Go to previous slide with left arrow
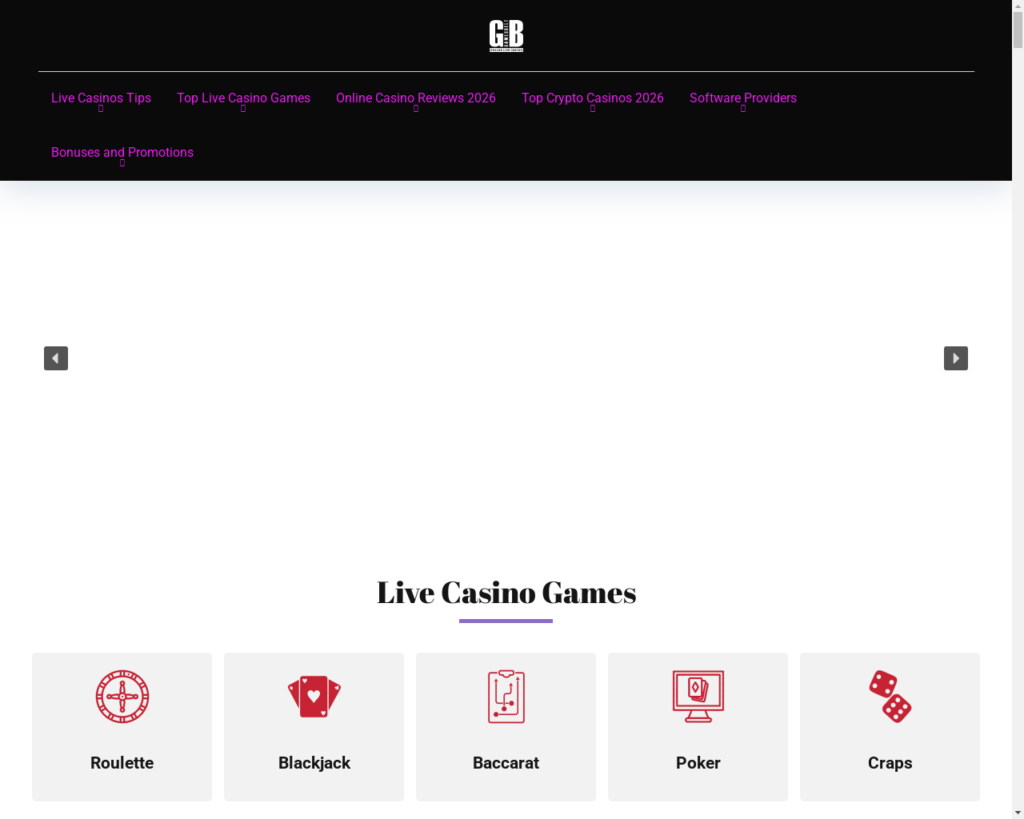Viewport: 1024px width, 819px height. click(x=56, y=358)
